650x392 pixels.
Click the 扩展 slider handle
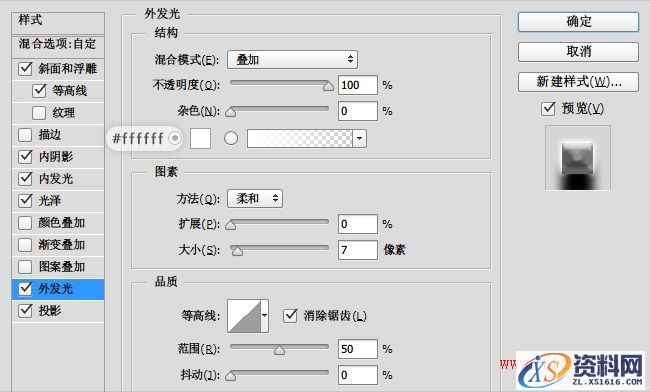[230, 225]
